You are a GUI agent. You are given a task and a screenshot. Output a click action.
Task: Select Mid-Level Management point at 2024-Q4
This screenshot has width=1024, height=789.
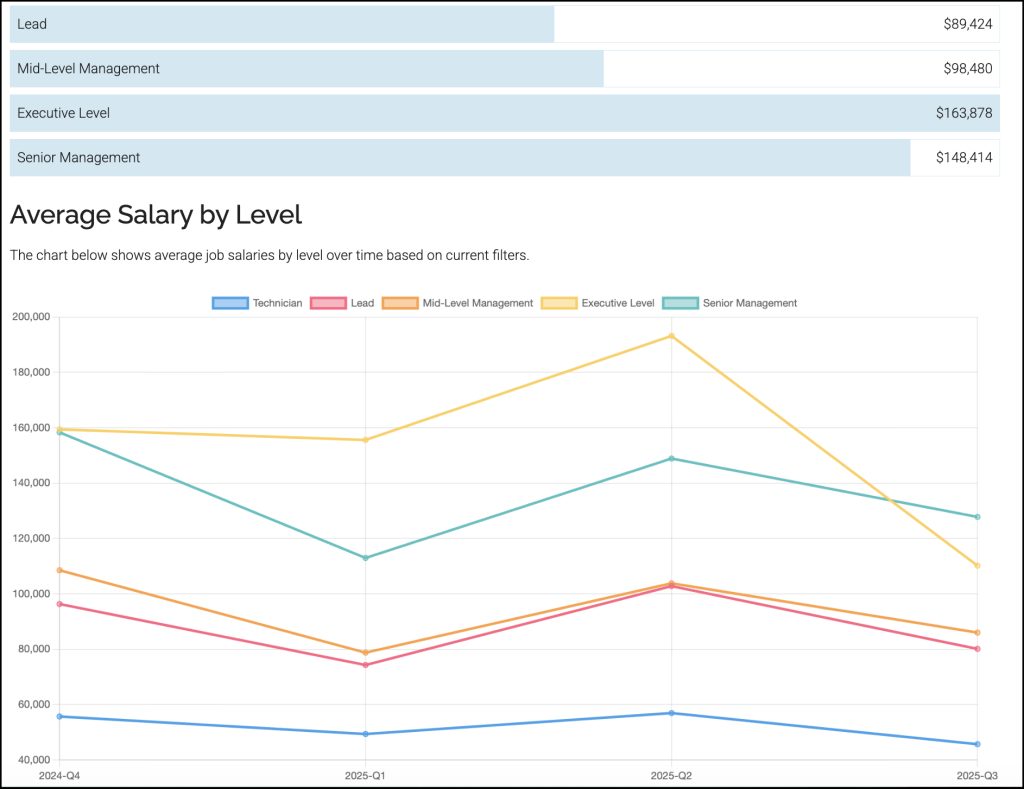point(60,570)
